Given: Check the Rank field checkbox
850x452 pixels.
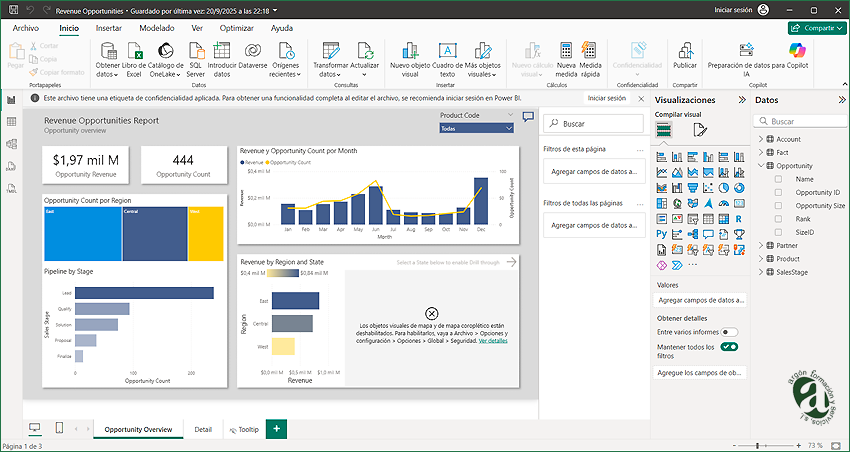Looking at the screenshot, I should click(778, 219).
